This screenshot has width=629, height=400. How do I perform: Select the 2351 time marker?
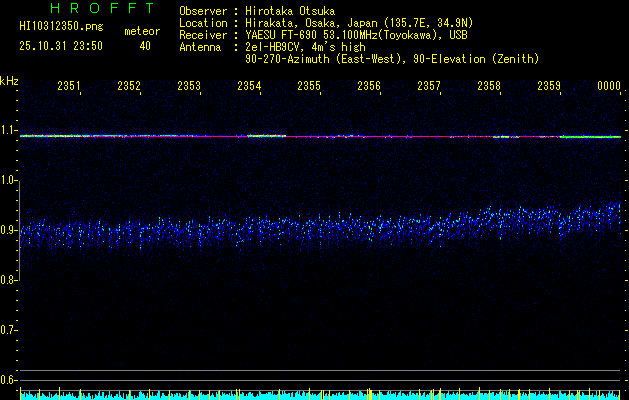69,87
